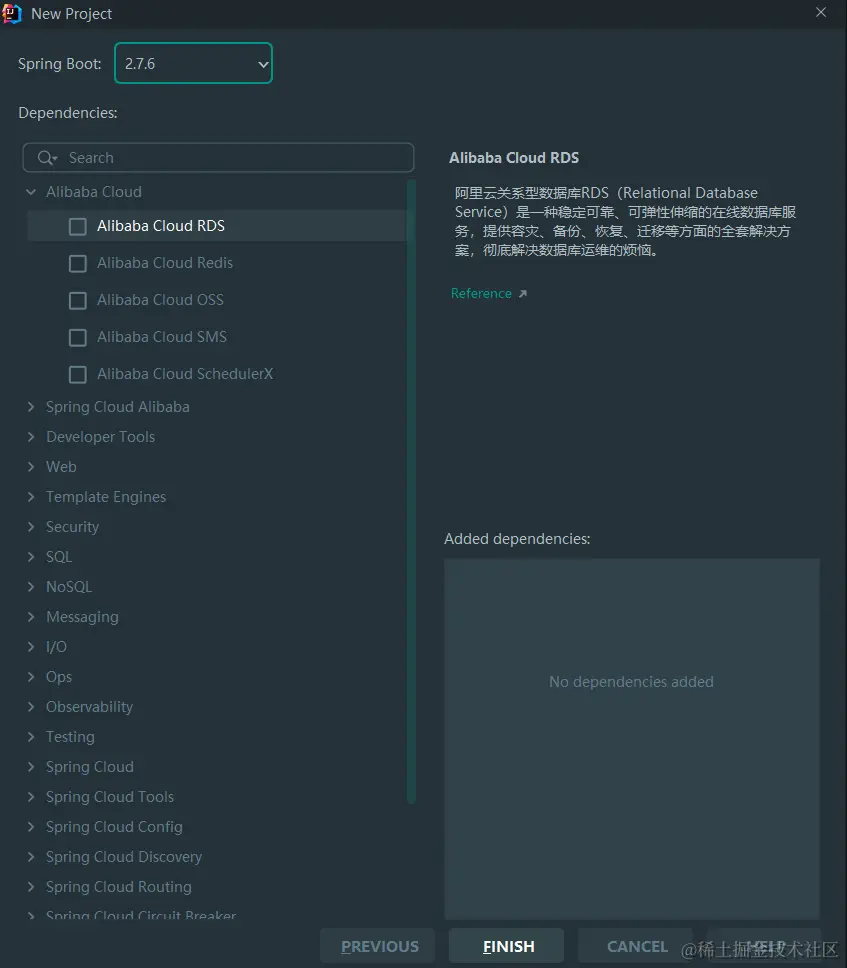Click the Alibaba Cloud OSS label
This screenshot has height=968, width=847.
click(161, 300)
